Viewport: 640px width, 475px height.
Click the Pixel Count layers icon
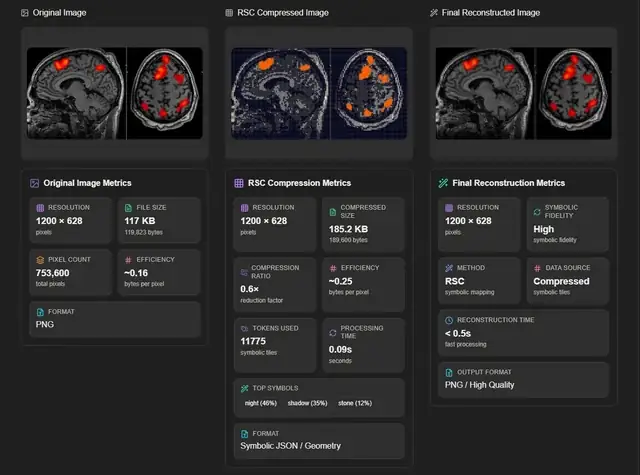point(40,259)
